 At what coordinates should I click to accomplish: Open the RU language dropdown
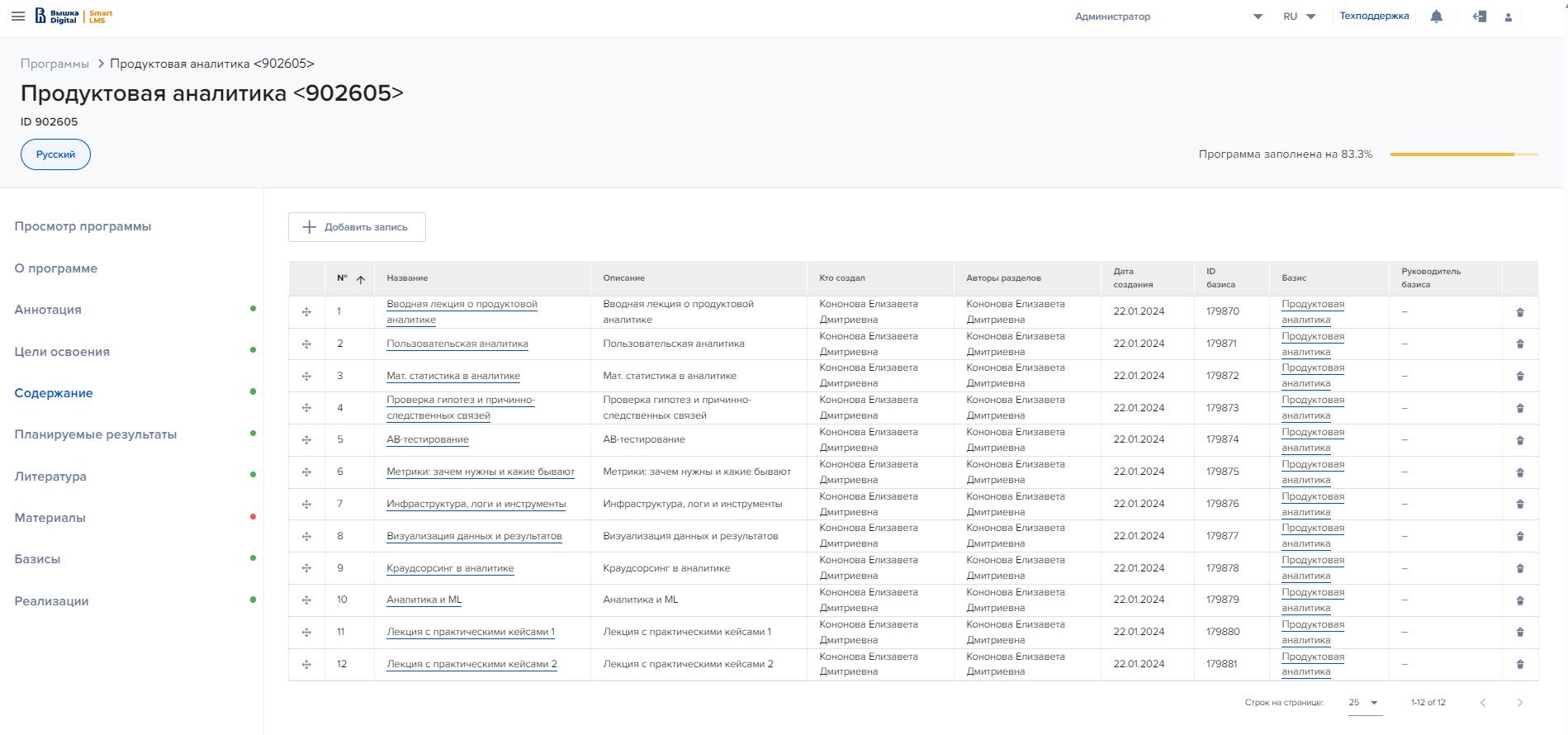click(1299, 17)
